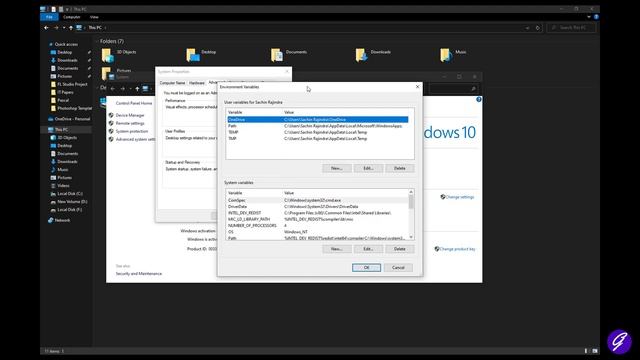This screenshot has height=360, width=640.
Task: Open address bar history dropdown
Action: pos(527,28)
